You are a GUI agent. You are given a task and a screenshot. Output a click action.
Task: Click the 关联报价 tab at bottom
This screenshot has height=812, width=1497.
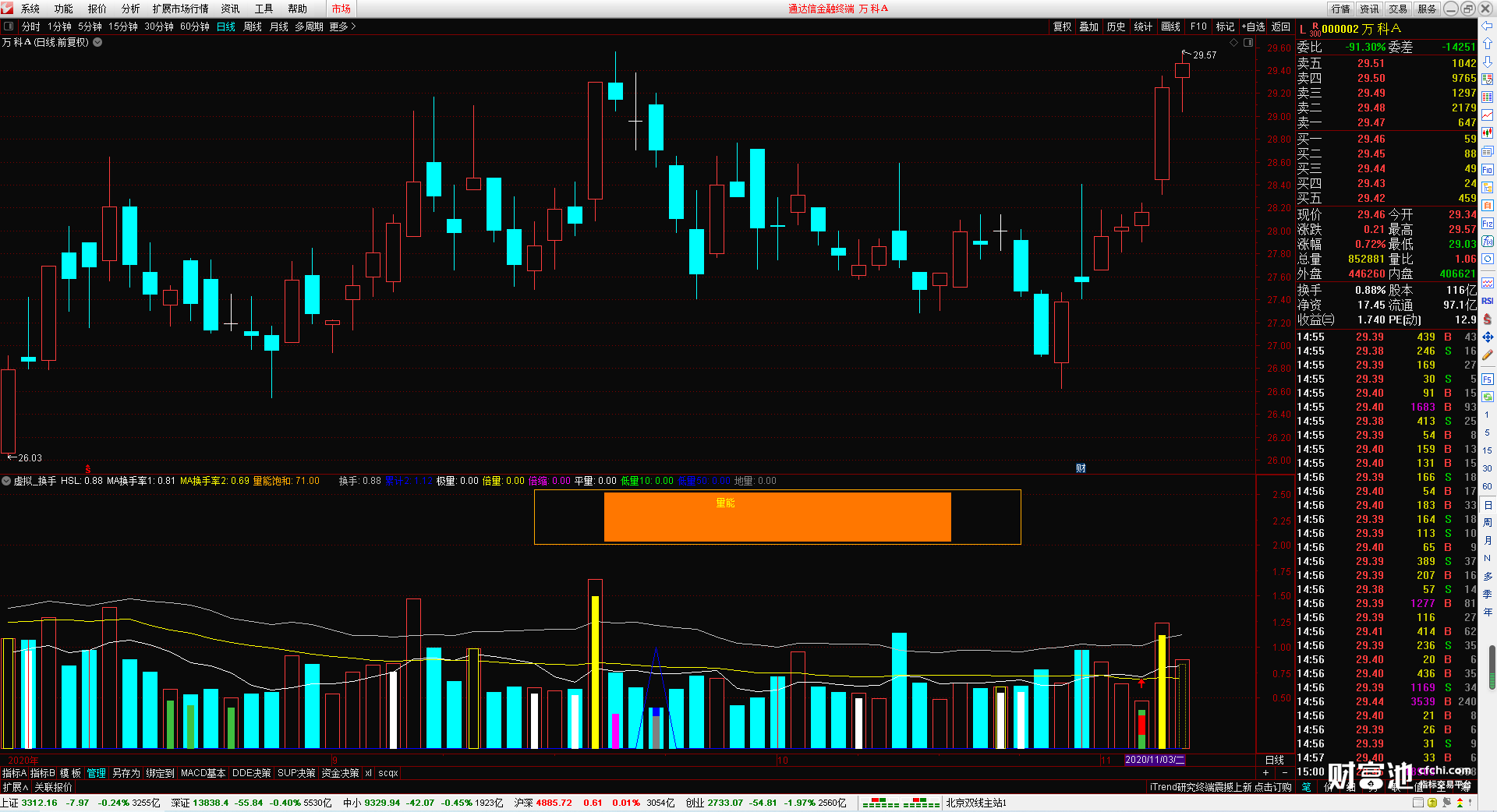(53, 787)
